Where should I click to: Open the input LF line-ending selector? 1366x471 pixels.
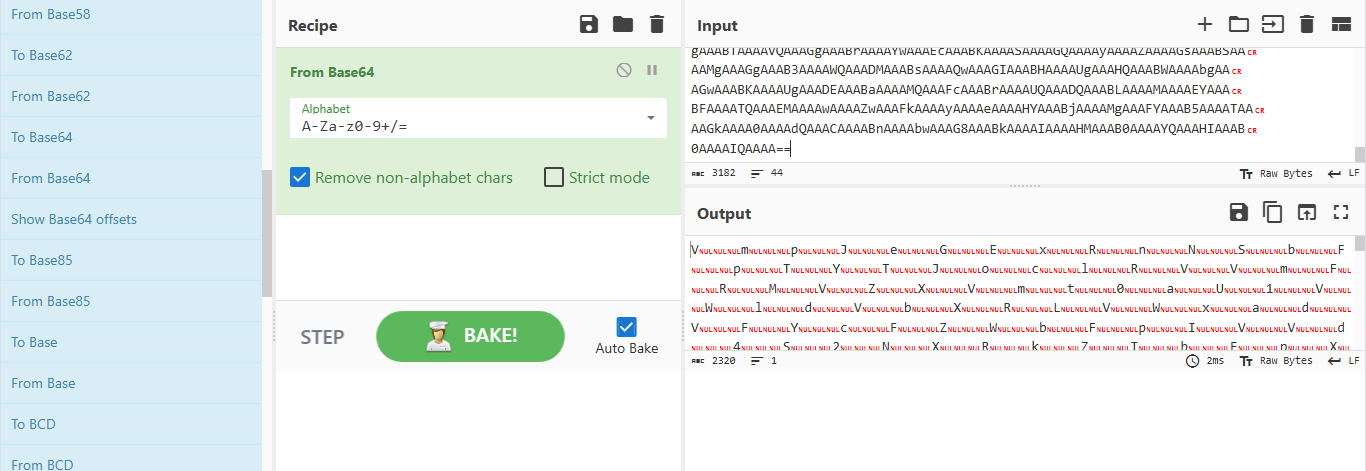(x=1343, y=173)
